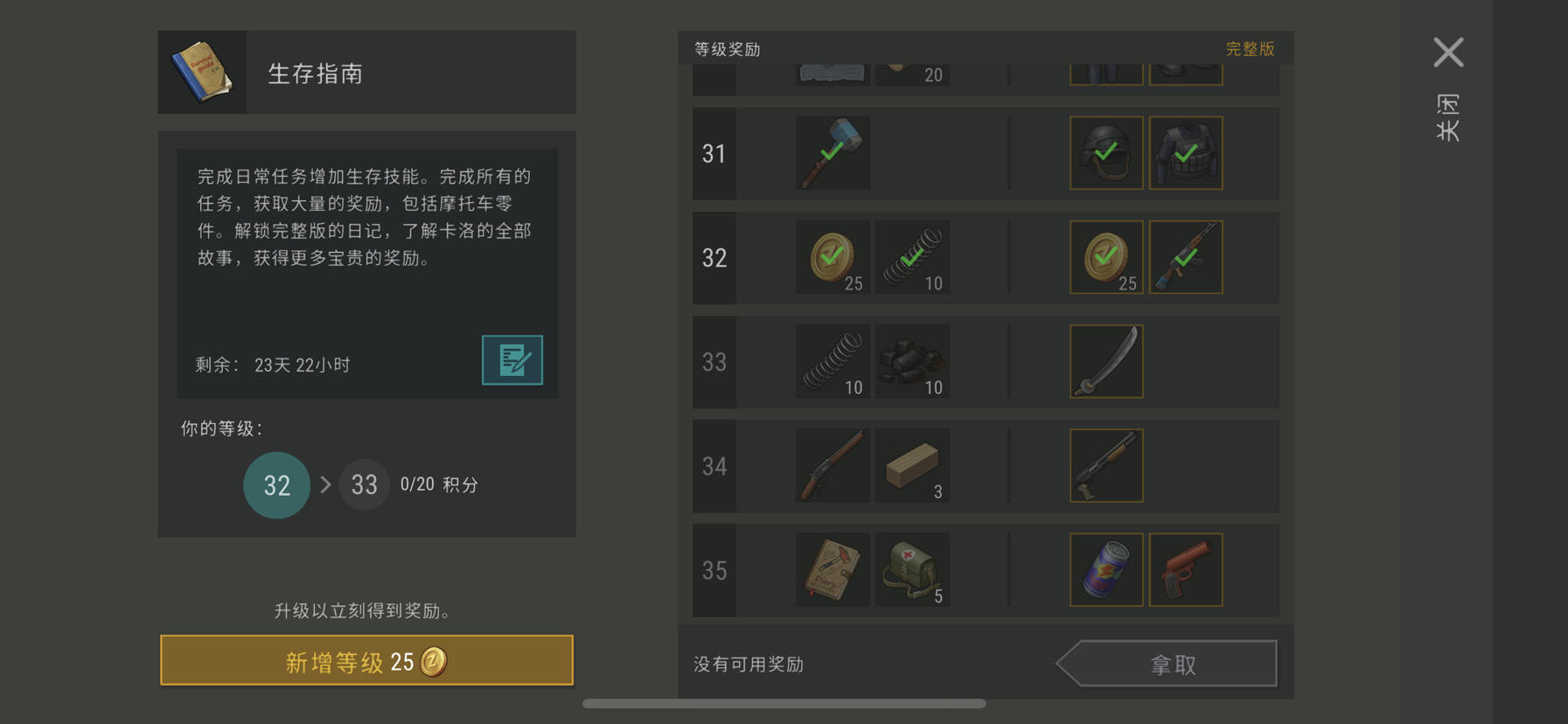Open the diary notes icon button
This screenshot has height=724, width=1568.
coord(512,359)
